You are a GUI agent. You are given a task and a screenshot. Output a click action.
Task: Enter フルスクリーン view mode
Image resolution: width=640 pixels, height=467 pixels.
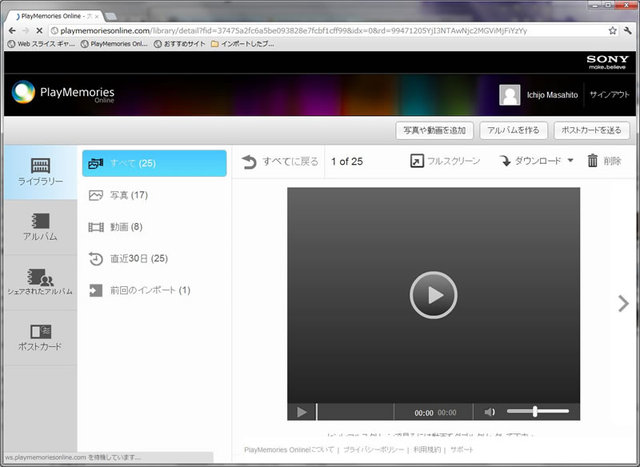[445, 161]
